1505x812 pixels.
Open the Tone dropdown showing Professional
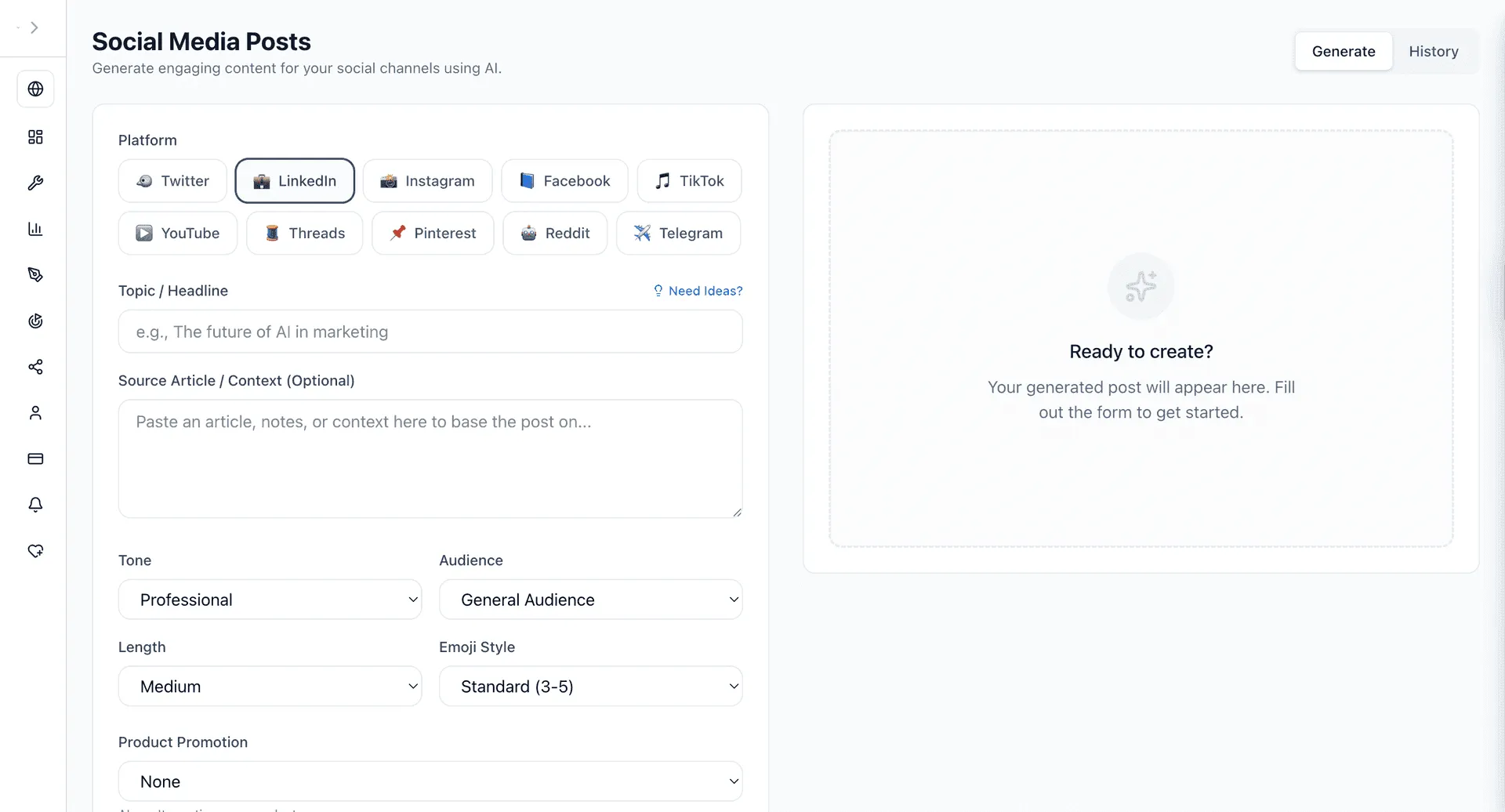pos(270,600)
